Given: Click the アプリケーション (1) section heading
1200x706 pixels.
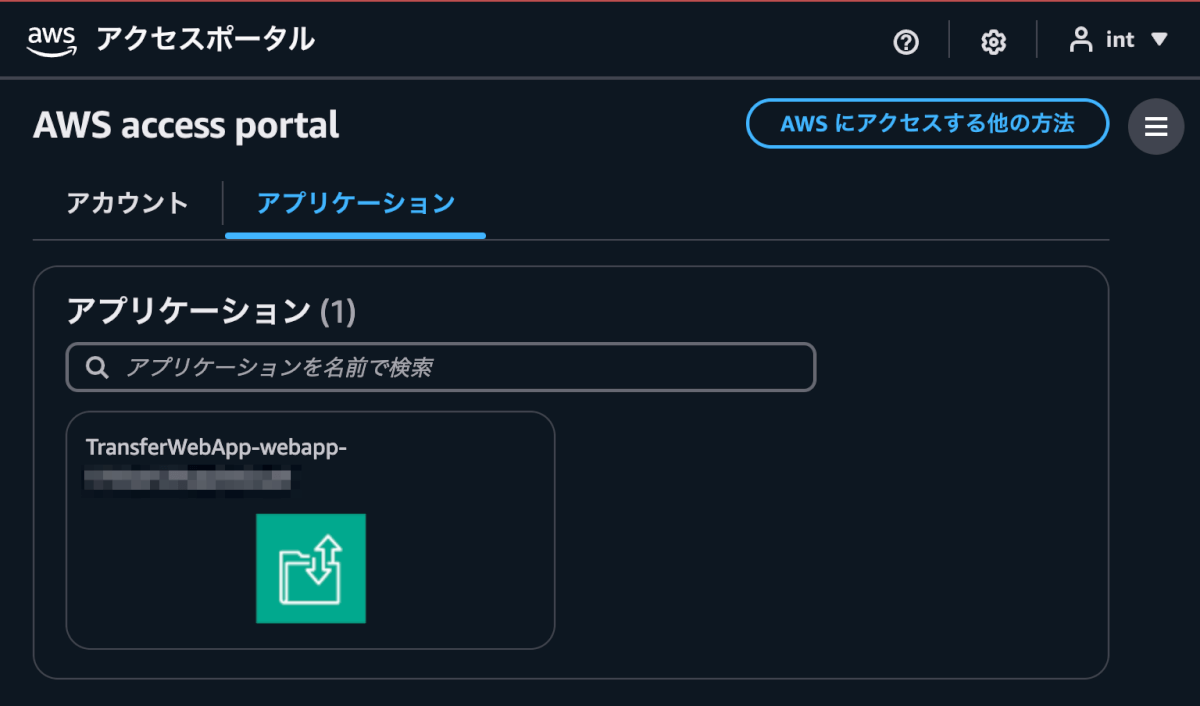Looking at the screenshot, I should click(x=211, y=311).
